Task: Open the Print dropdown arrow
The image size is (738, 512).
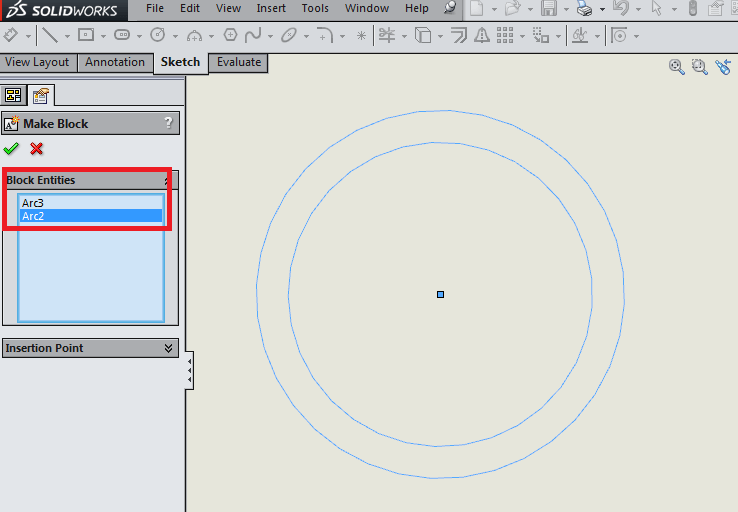Action: (x=602, y=9)
